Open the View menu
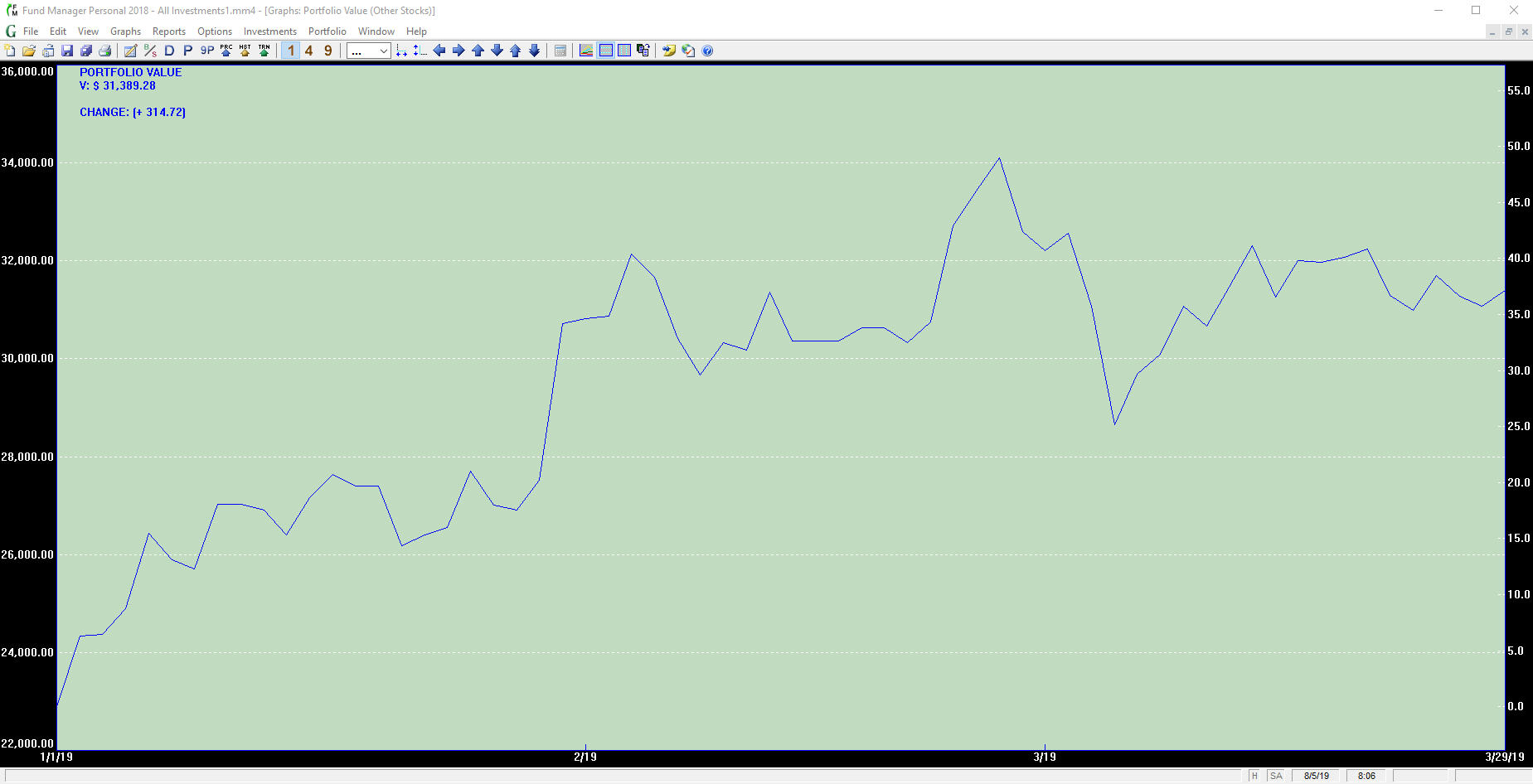Image resolution: width=1533 pixels, height=784 pixels. tap(88, 31)
